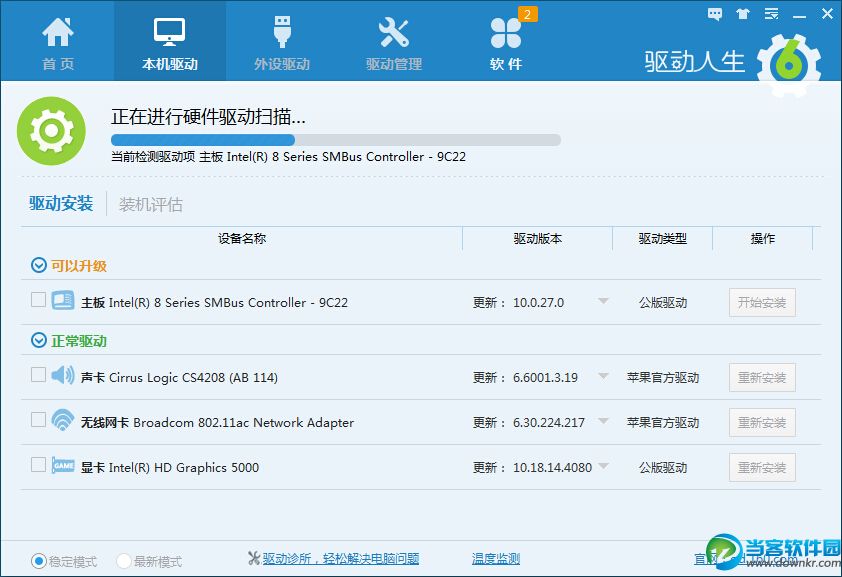
Task: Open the 驱动诊所 troubleshooting link
Action: tap(341, 559)
